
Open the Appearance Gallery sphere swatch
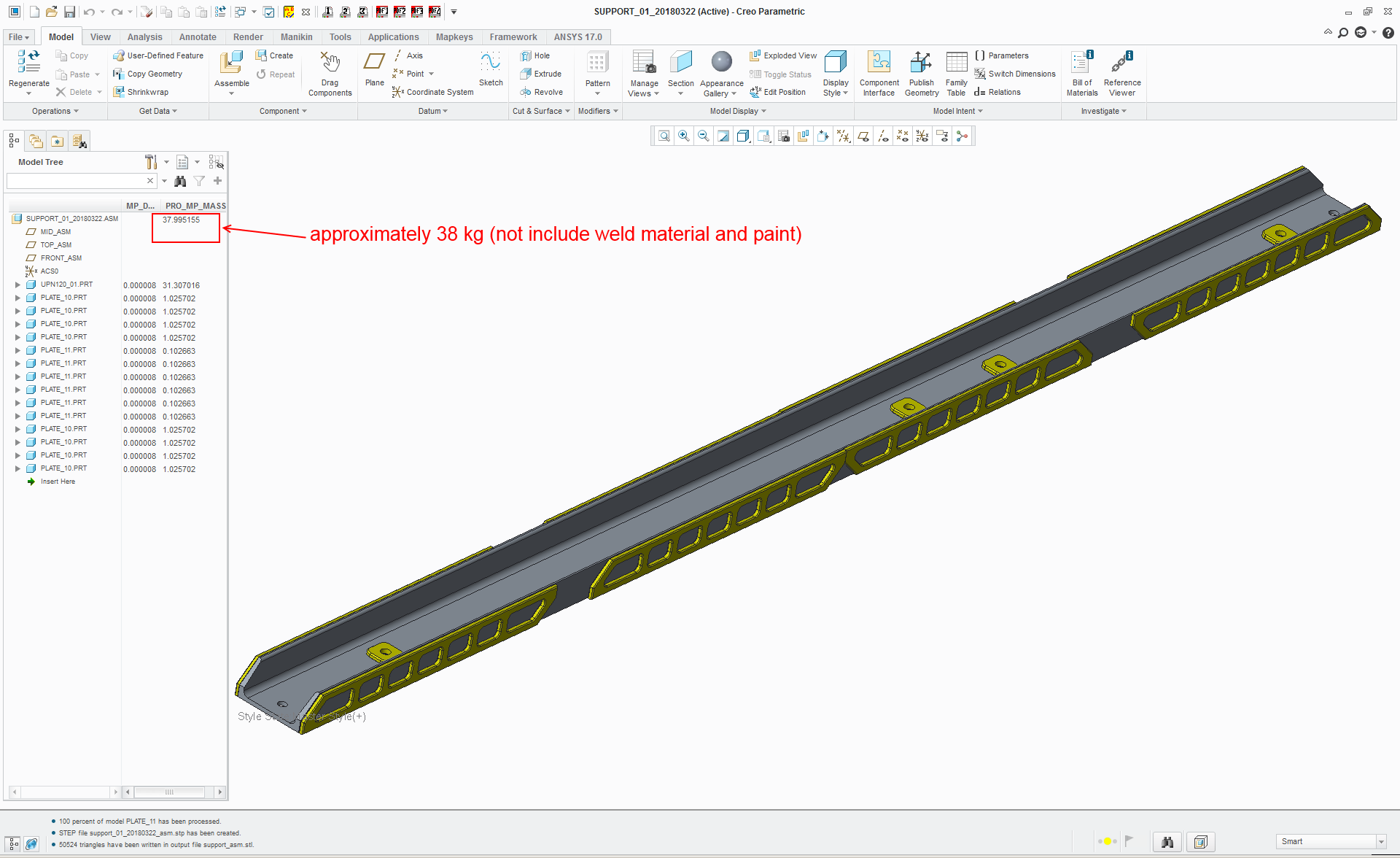(x=721, y=63)
